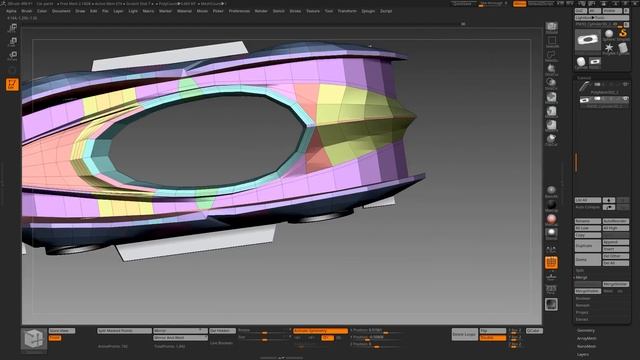Open the Transform menu
The height and width of the screenshot is (360, 640).
click(347, 11)
